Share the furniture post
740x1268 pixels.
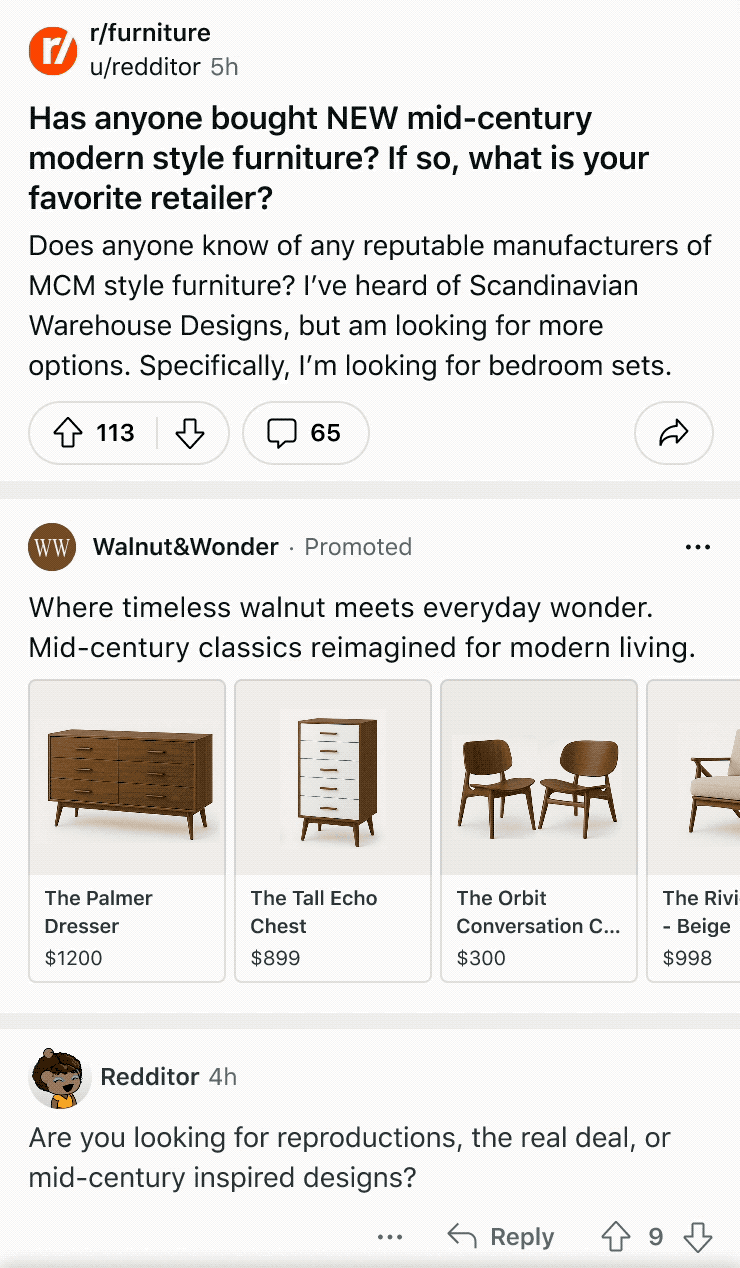(673, 433)
